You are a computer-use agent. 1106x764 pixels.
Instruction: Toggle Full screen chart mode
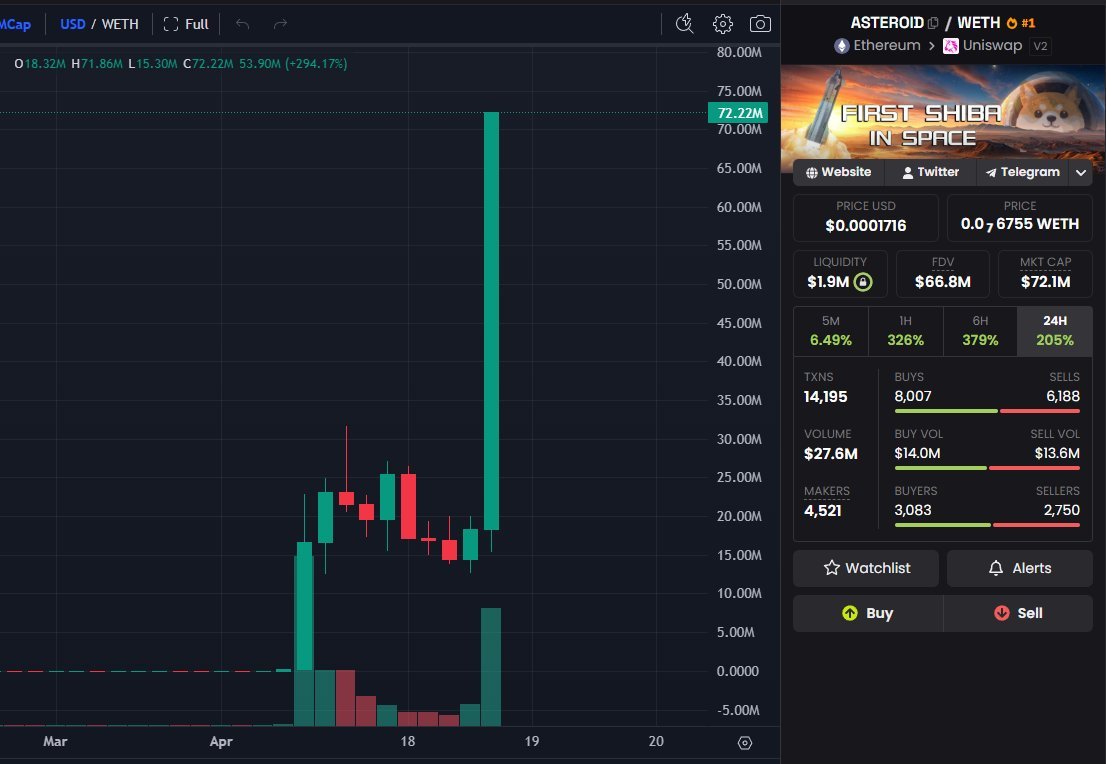(x=186, y=23)
